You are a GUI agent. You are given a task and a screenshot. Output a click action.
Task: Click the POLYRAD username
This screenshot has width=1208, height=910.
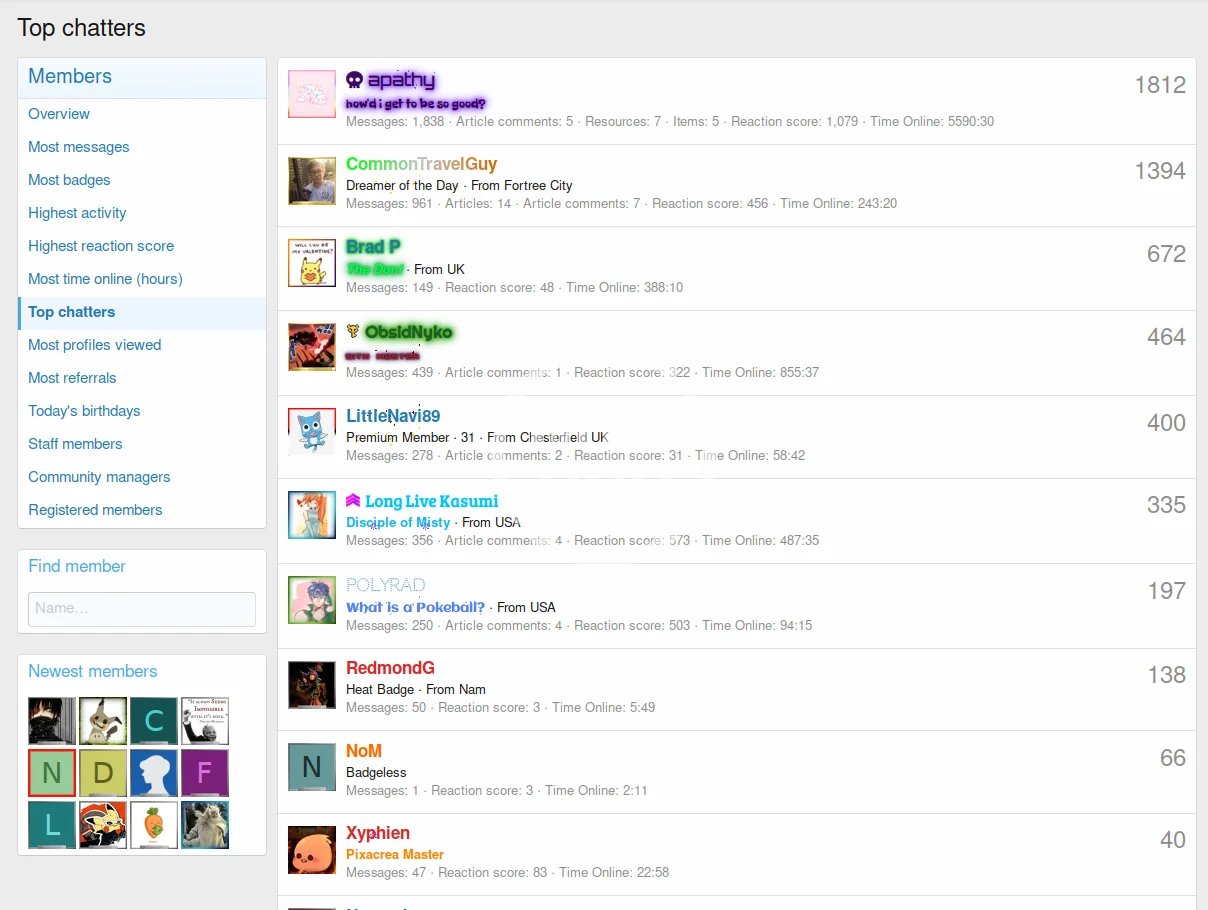(386, 585)
